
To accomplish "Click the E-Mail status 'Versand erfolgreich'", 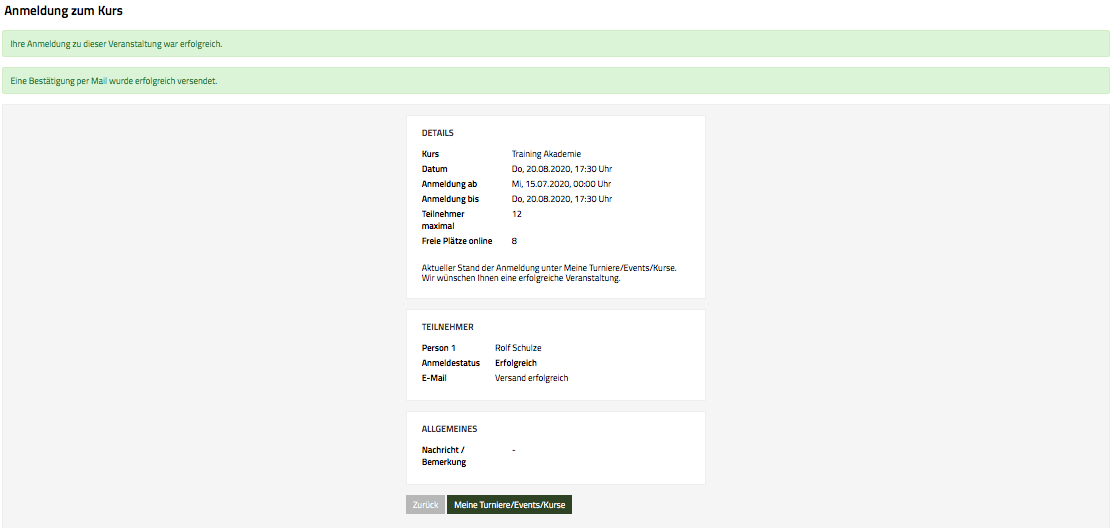I will [x=531, y=378].
